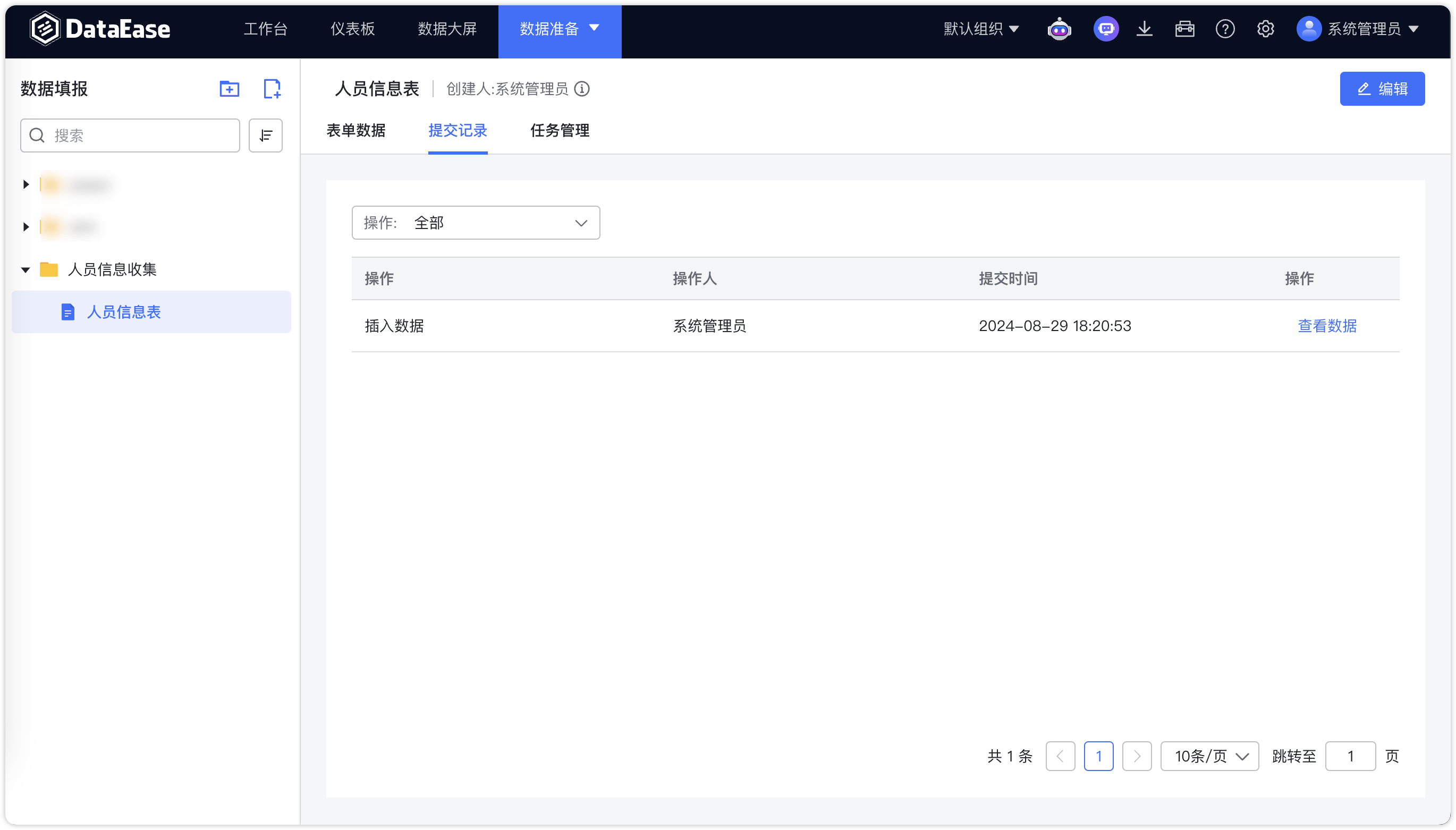Go to 数据大屏 in the top navigation

tap(447, 29)
